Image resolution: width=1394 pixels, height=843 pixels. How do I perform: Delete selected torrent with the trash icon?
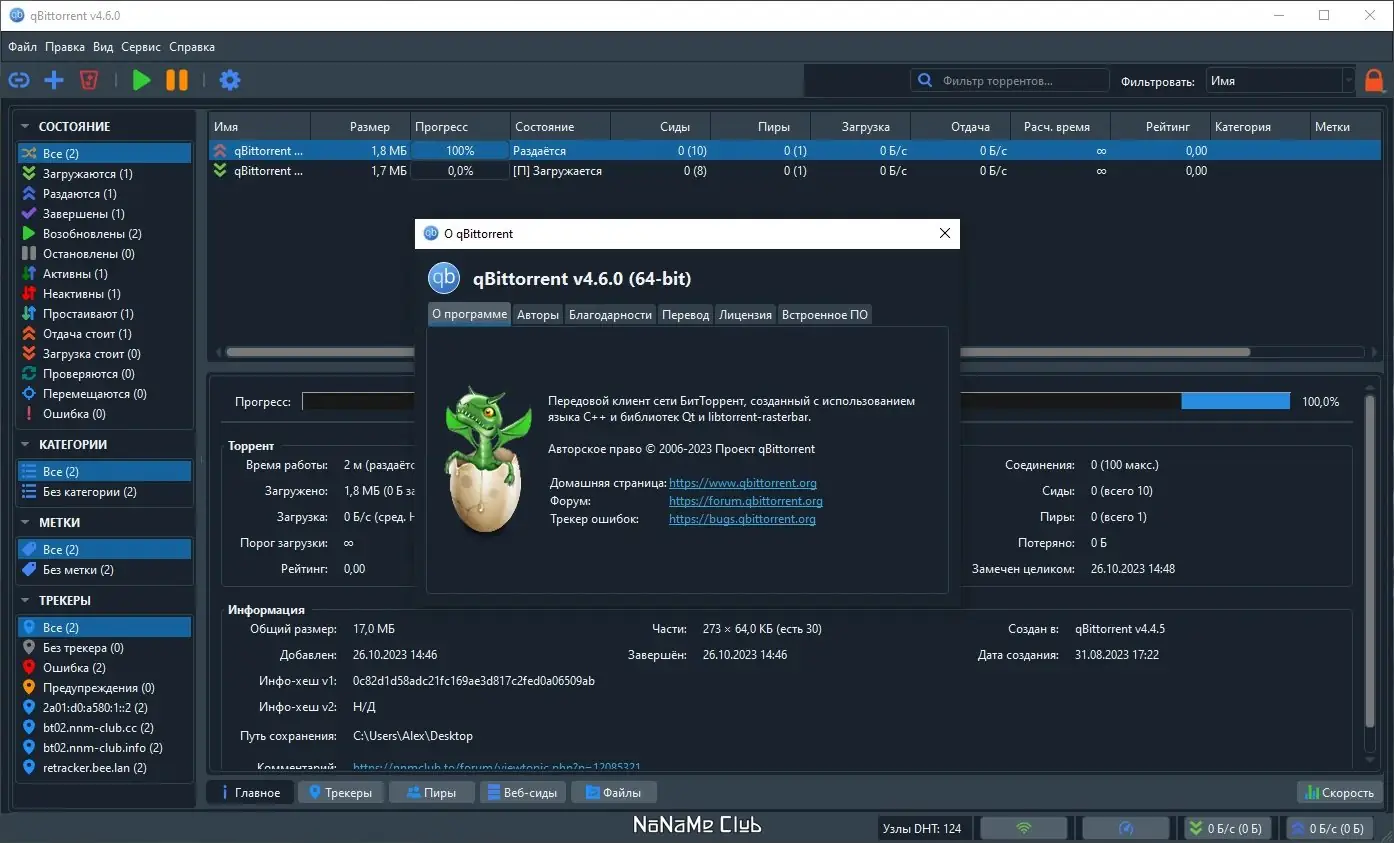point(89,80)
